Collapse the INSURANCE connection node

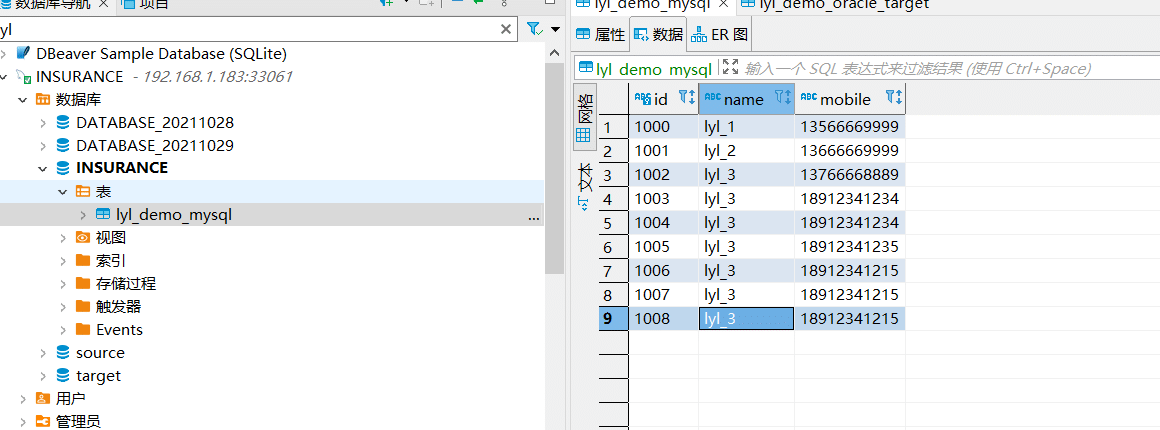coord(5,76)
